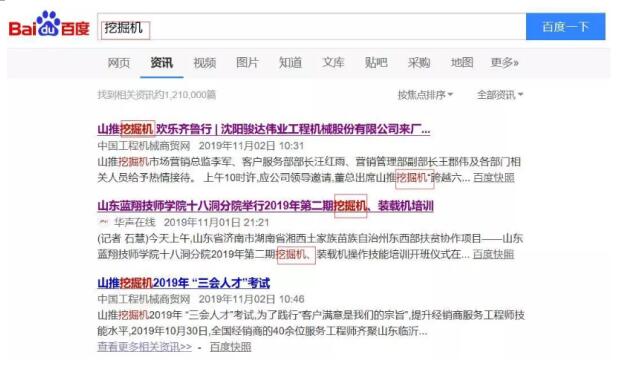Open the 山推挖掘机2019年 "三会人才"考试 link

click(x=184, y=282)
